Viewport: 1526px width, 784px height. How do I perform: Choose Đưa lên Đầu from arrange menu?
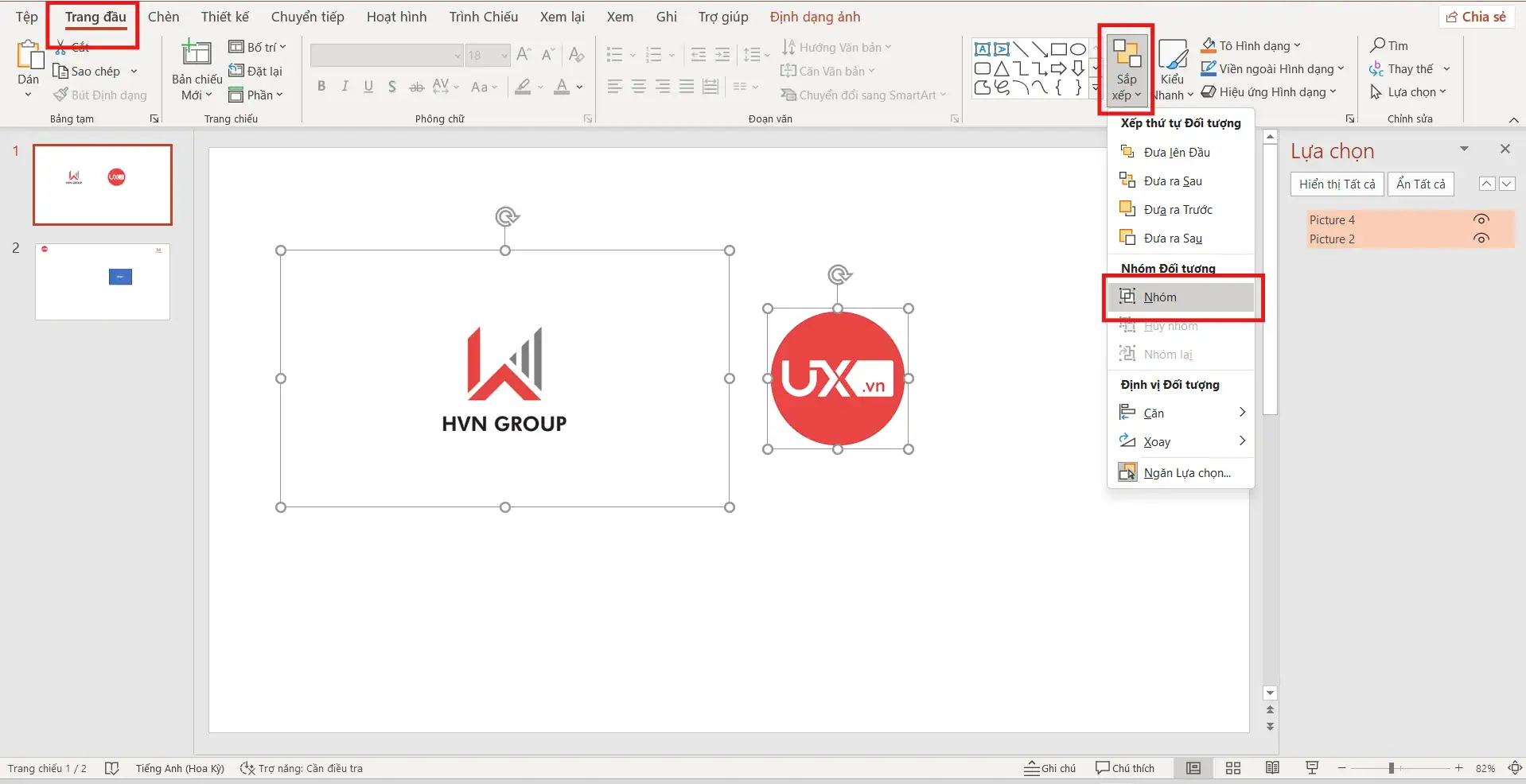point(1176,152)
